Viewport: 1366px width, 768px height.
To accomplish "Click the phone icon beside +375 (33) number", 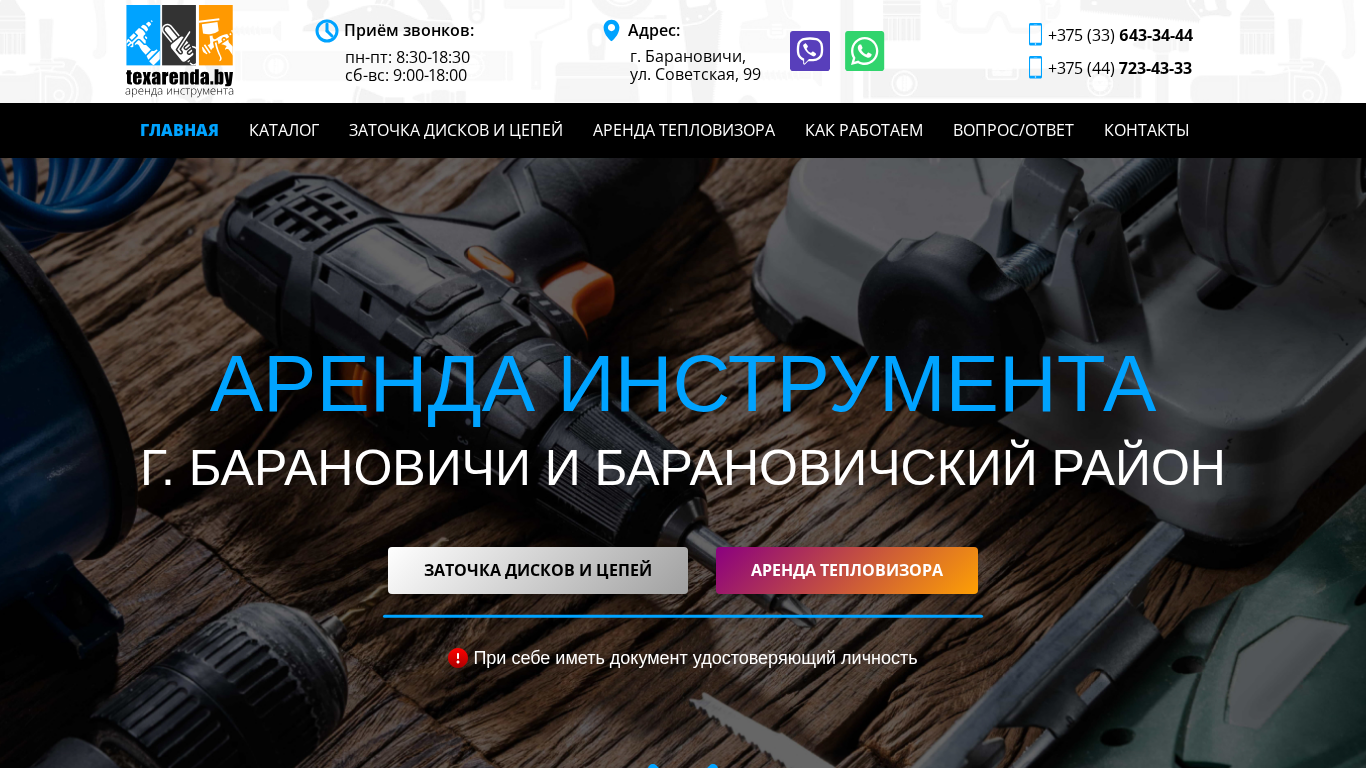I will coord(1035,35).
